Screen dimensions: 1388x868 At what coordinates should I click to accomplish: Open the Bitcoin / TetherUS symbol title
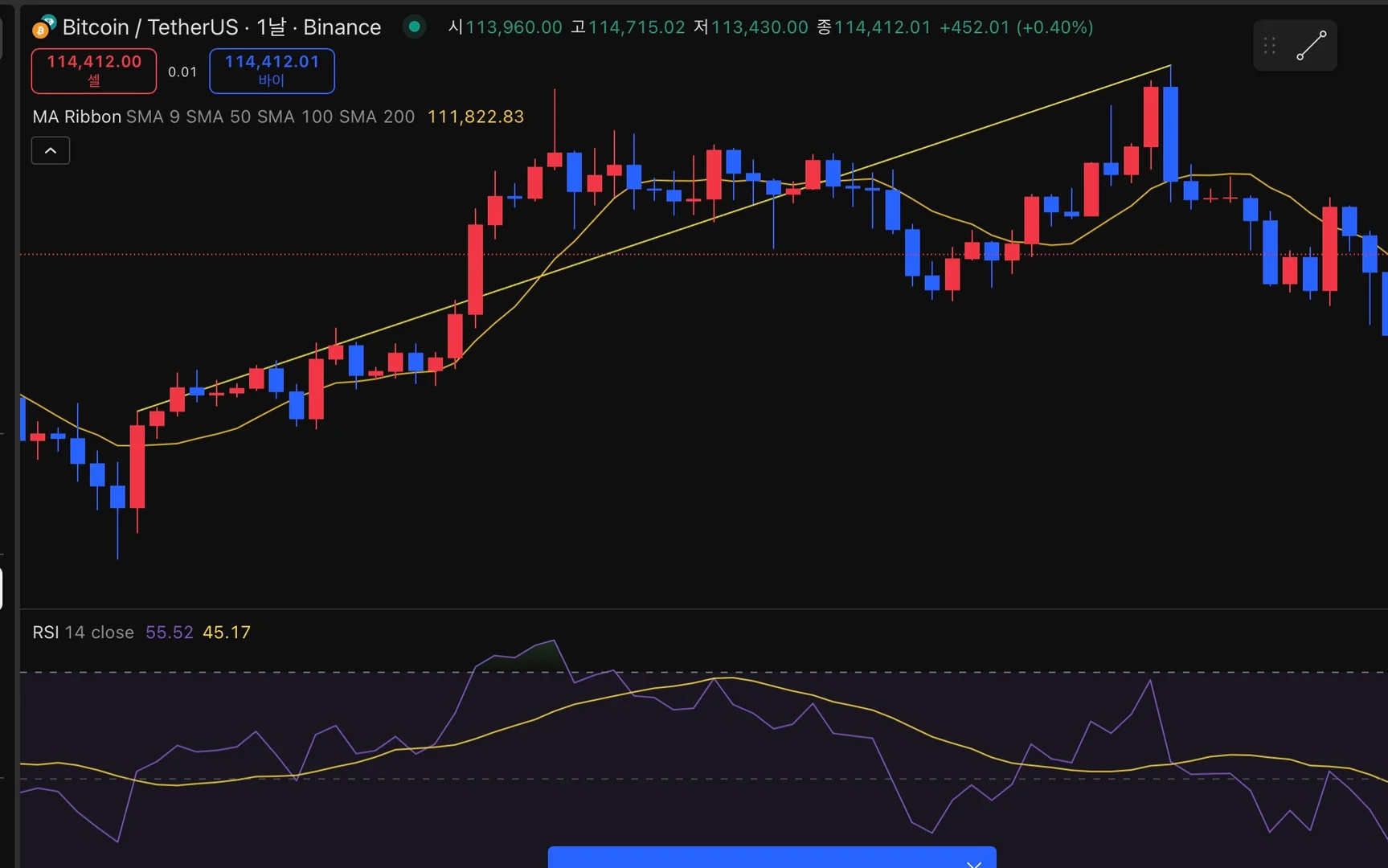click(221, 27)
